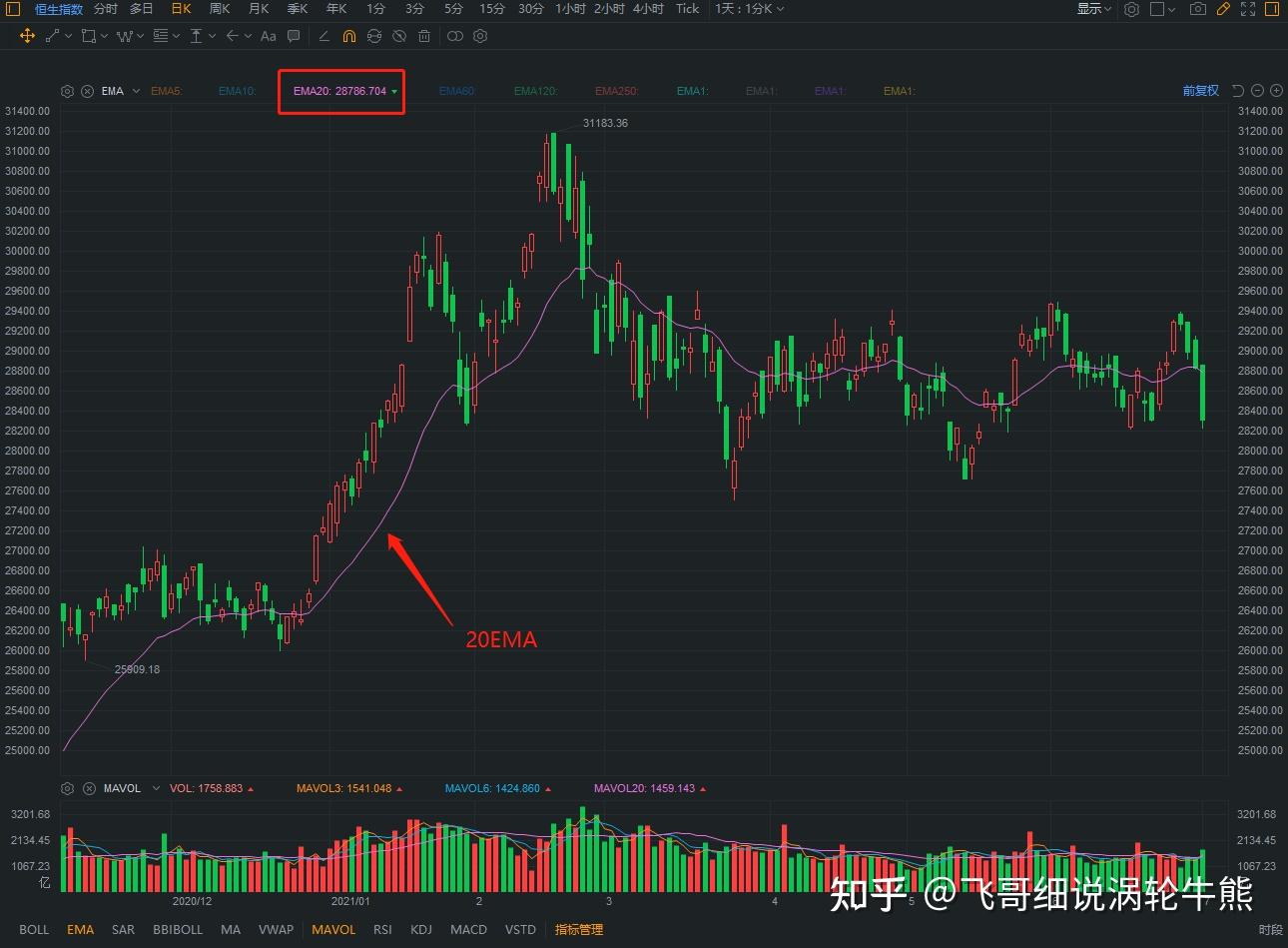Open chart settings gear in top bar

point(1131,9)
